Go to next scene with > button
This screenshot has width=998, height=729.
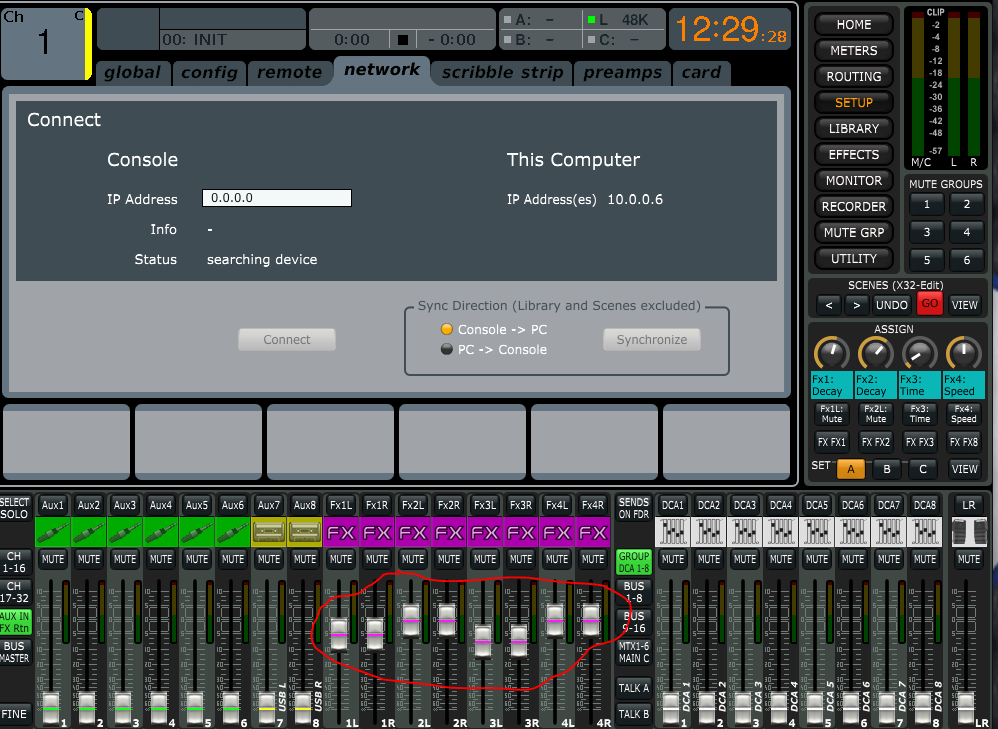pyautogui.click(x=857, y=305)
